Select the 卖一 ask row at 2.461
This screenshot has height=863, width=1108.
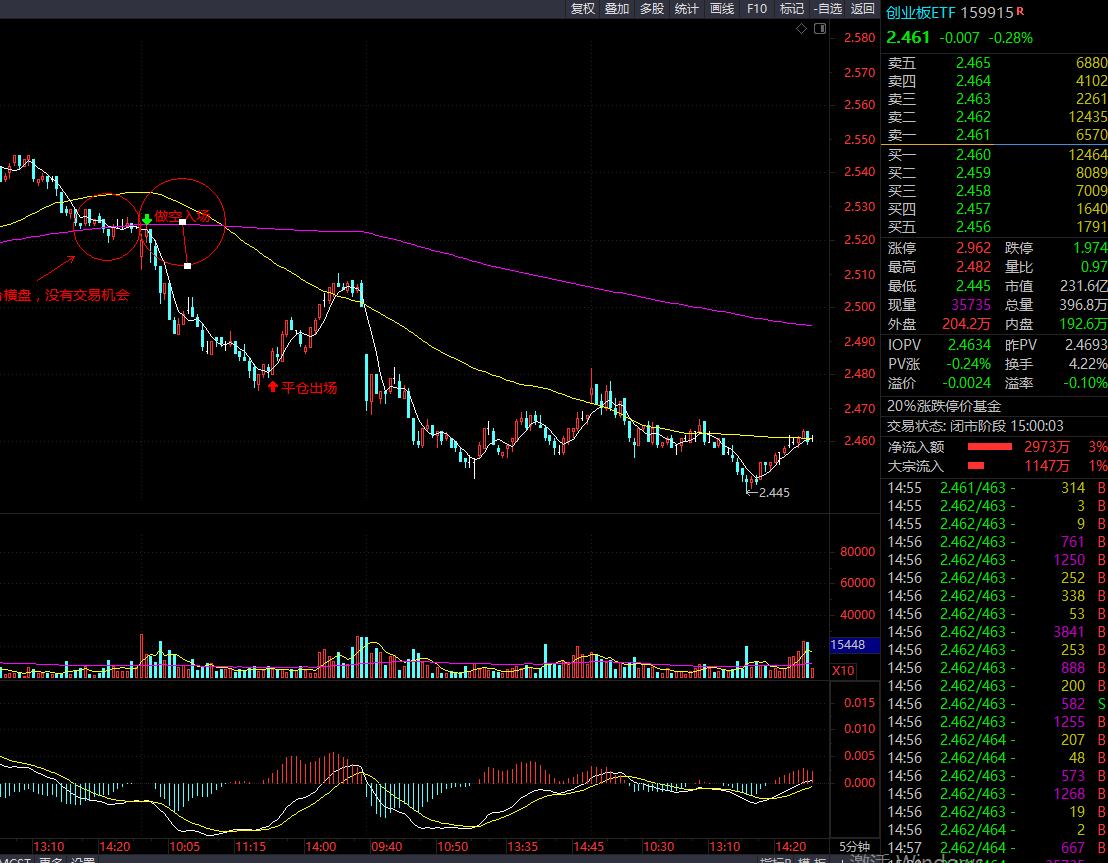996,135
